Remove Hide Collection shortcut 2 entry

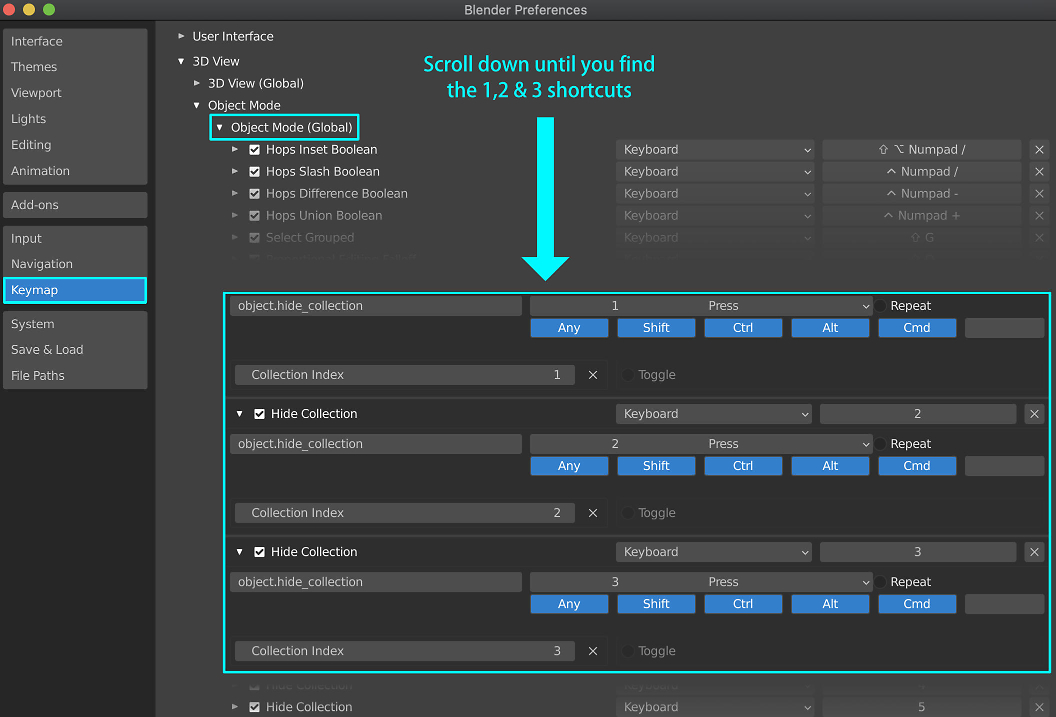[x=1034, y=414]
